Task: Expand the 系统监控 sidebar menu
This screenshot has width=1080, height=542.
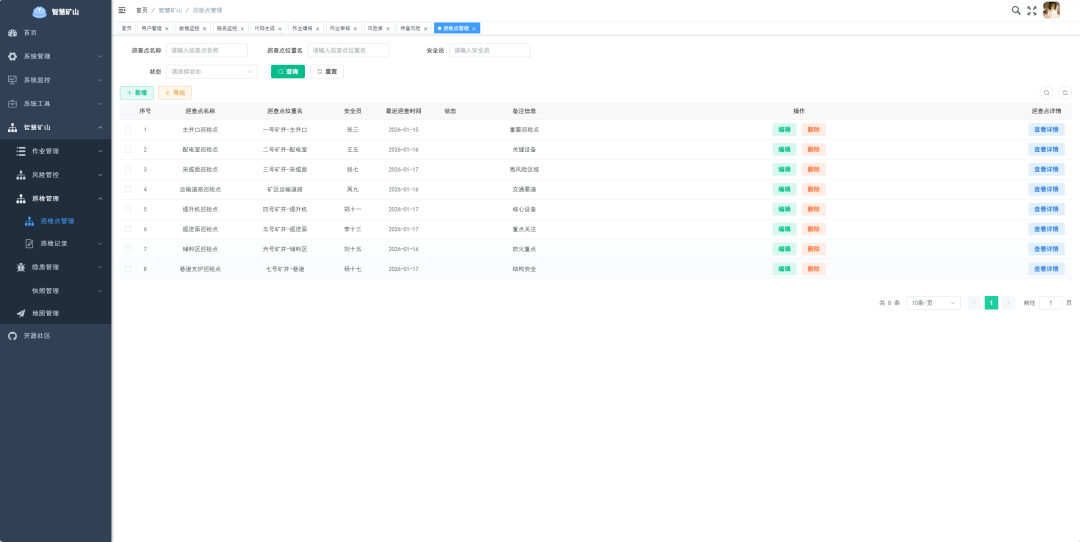Action: tap(100, 80)
